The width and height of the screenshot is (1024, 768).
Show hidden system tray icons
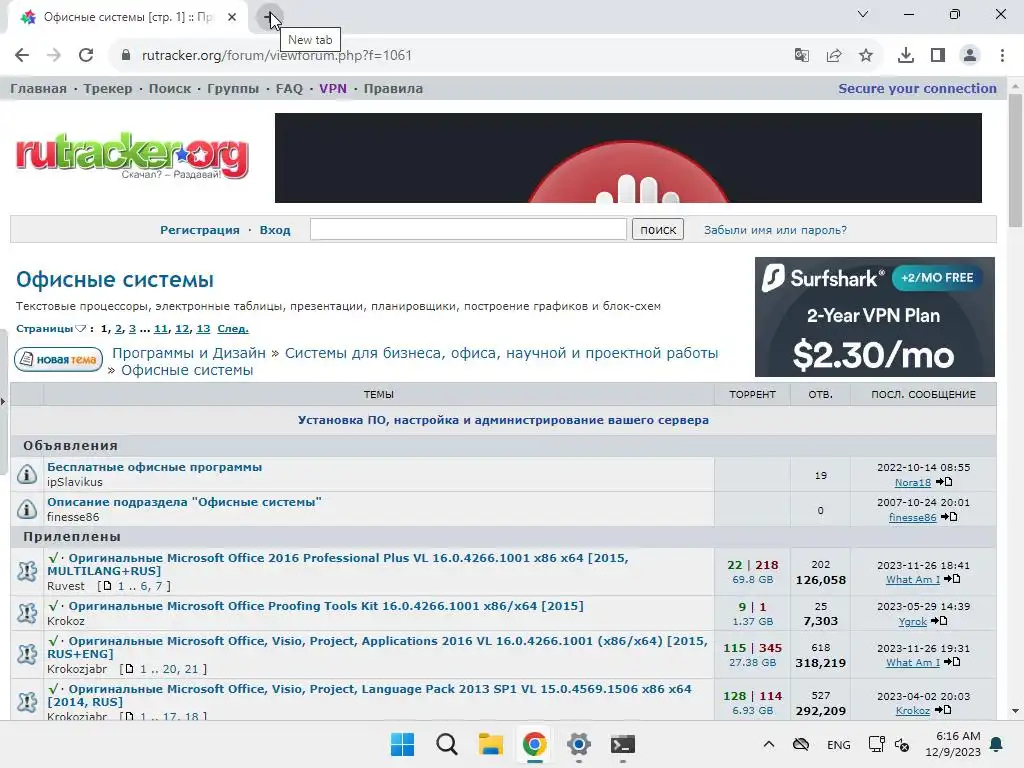click(769, 744)
